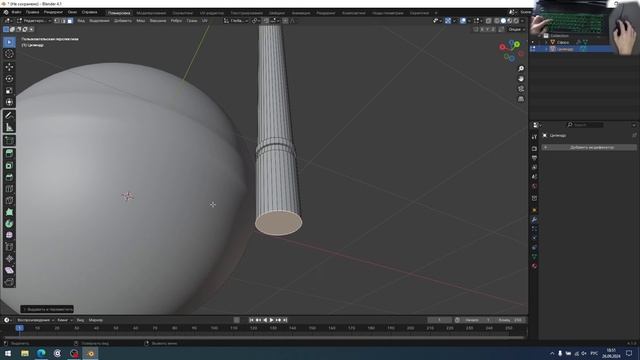
Task: Open the Tool properties tab
Action: [x=534, y=137]
